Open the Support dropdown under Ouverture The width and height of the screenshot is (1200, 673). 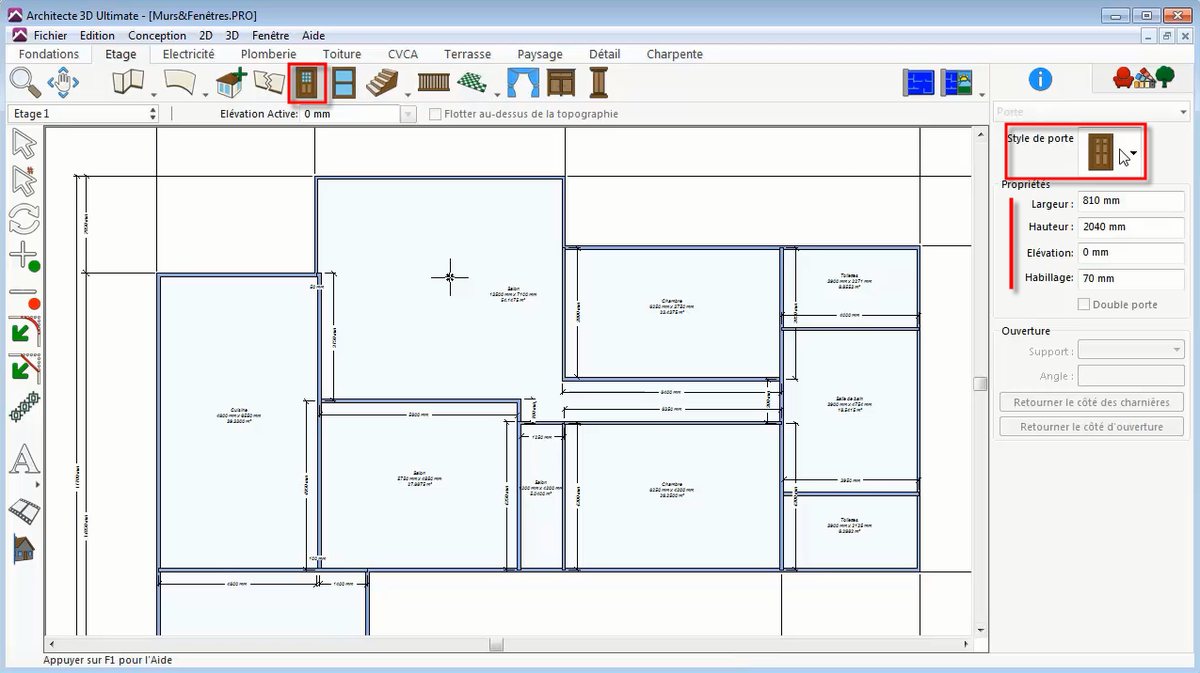coord(1130,351)
